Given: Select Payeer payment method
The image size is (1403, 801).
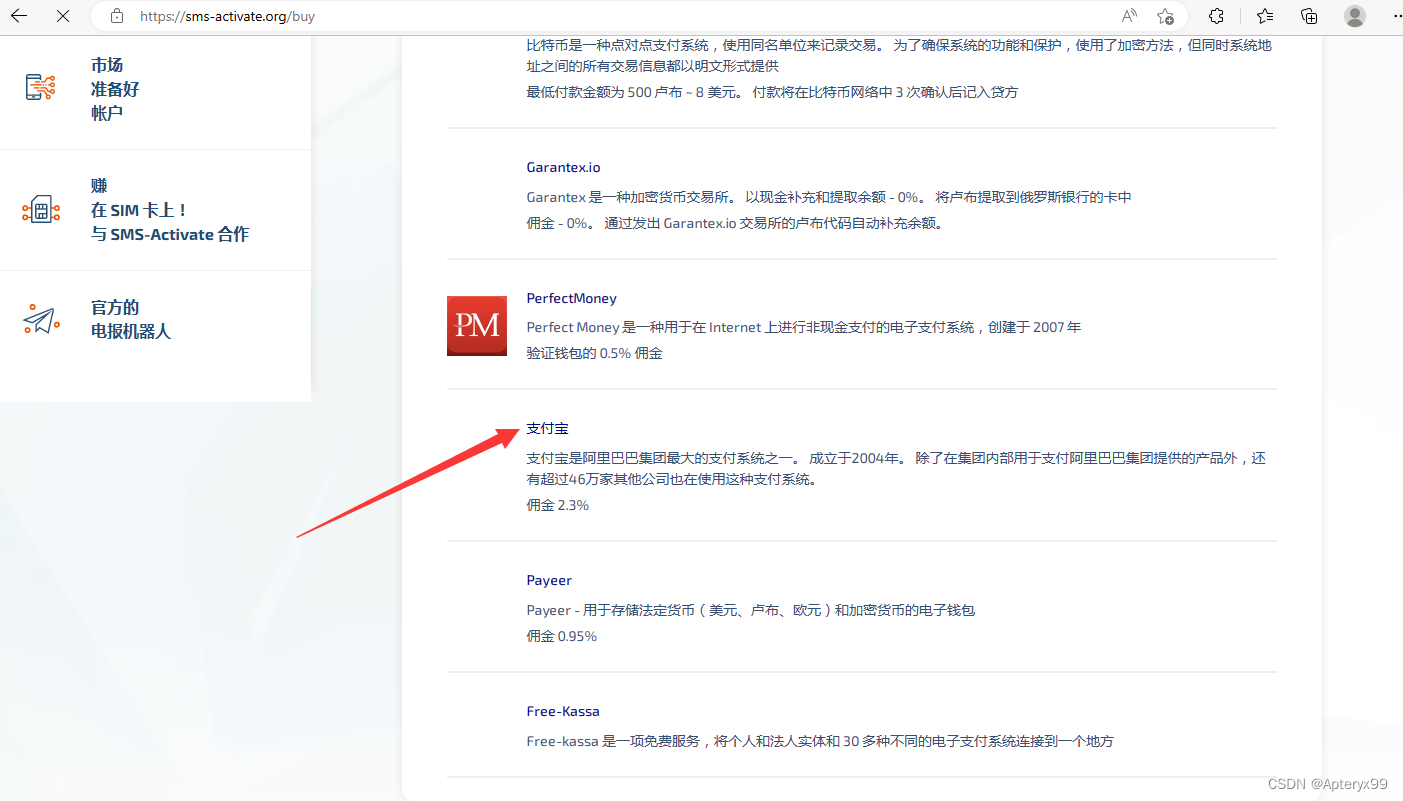Looking at the screenshot, I should point(549,580).
